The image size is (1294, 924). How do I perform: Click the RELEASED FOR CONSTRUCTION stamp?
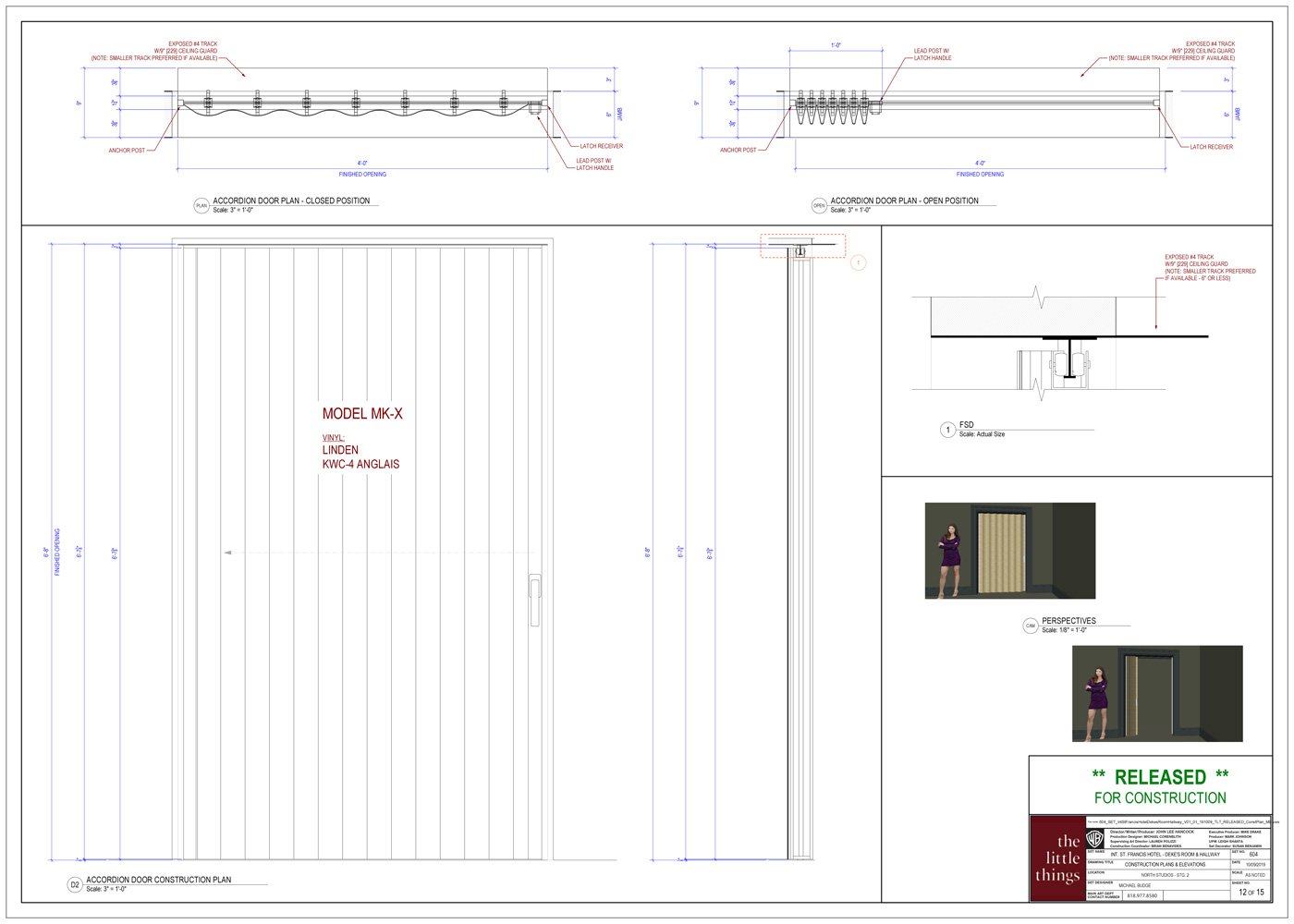pos(1160,786)
